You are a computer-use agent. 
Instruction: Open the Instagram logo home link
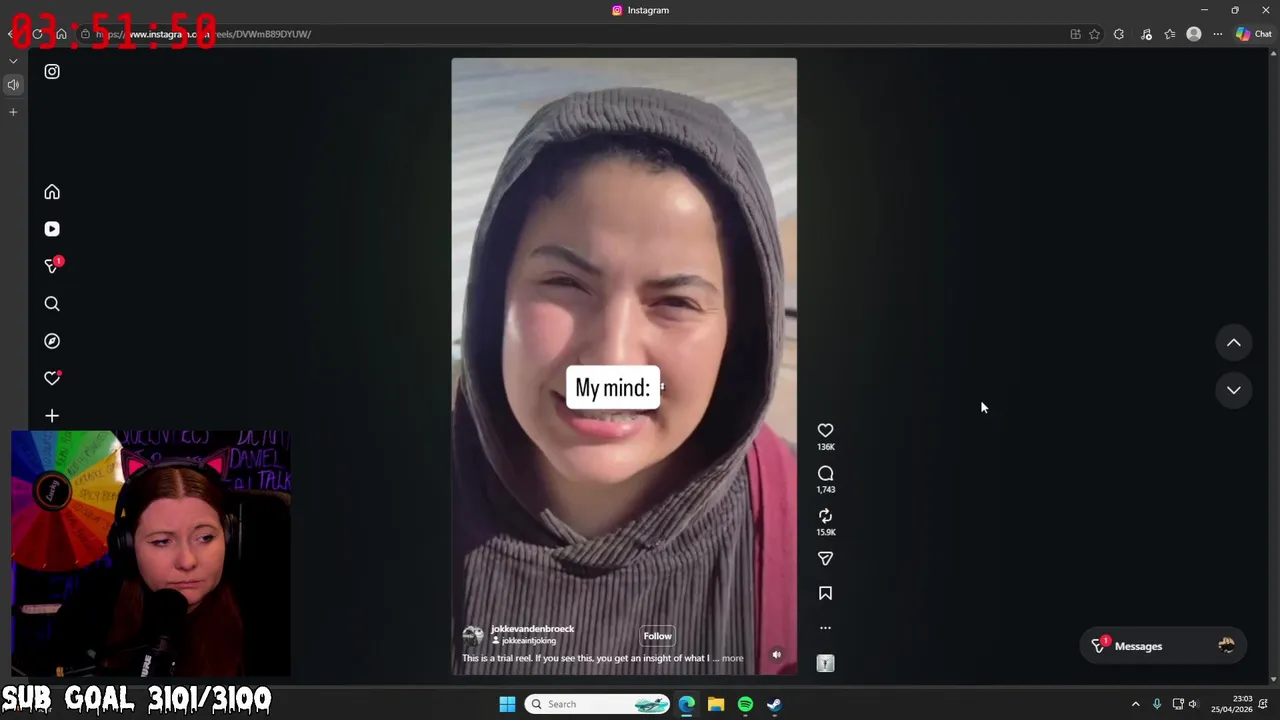click(52, 72)
